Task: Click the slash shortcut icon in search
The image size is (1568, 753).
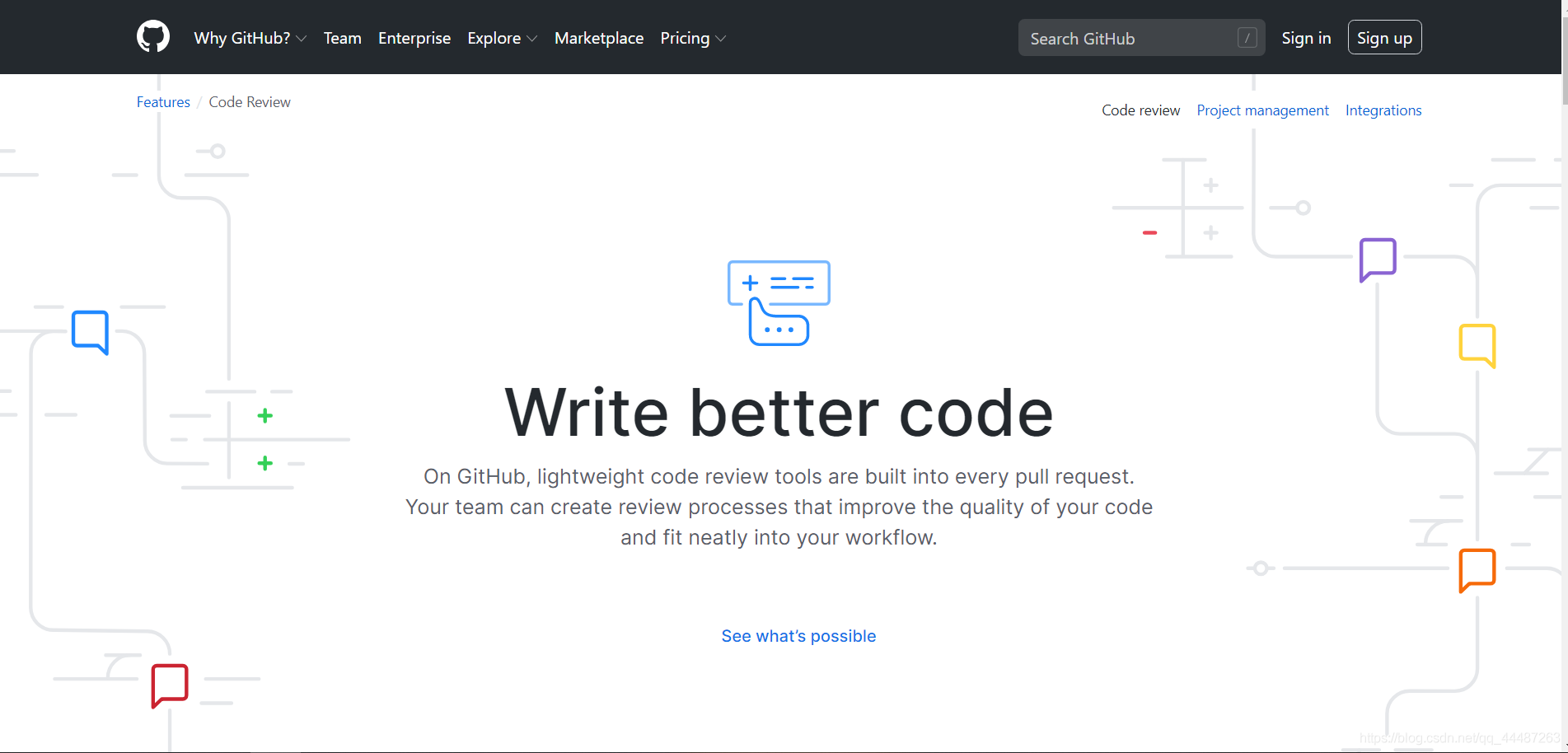Action: [x=1247, y=38]
